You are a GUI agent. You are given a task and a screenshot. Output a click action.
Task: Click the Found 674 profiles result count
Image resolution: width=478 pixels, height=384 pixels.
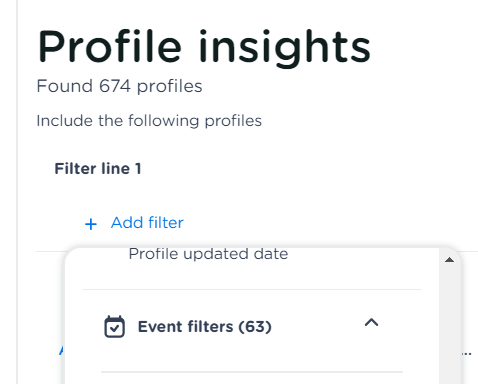119,86
